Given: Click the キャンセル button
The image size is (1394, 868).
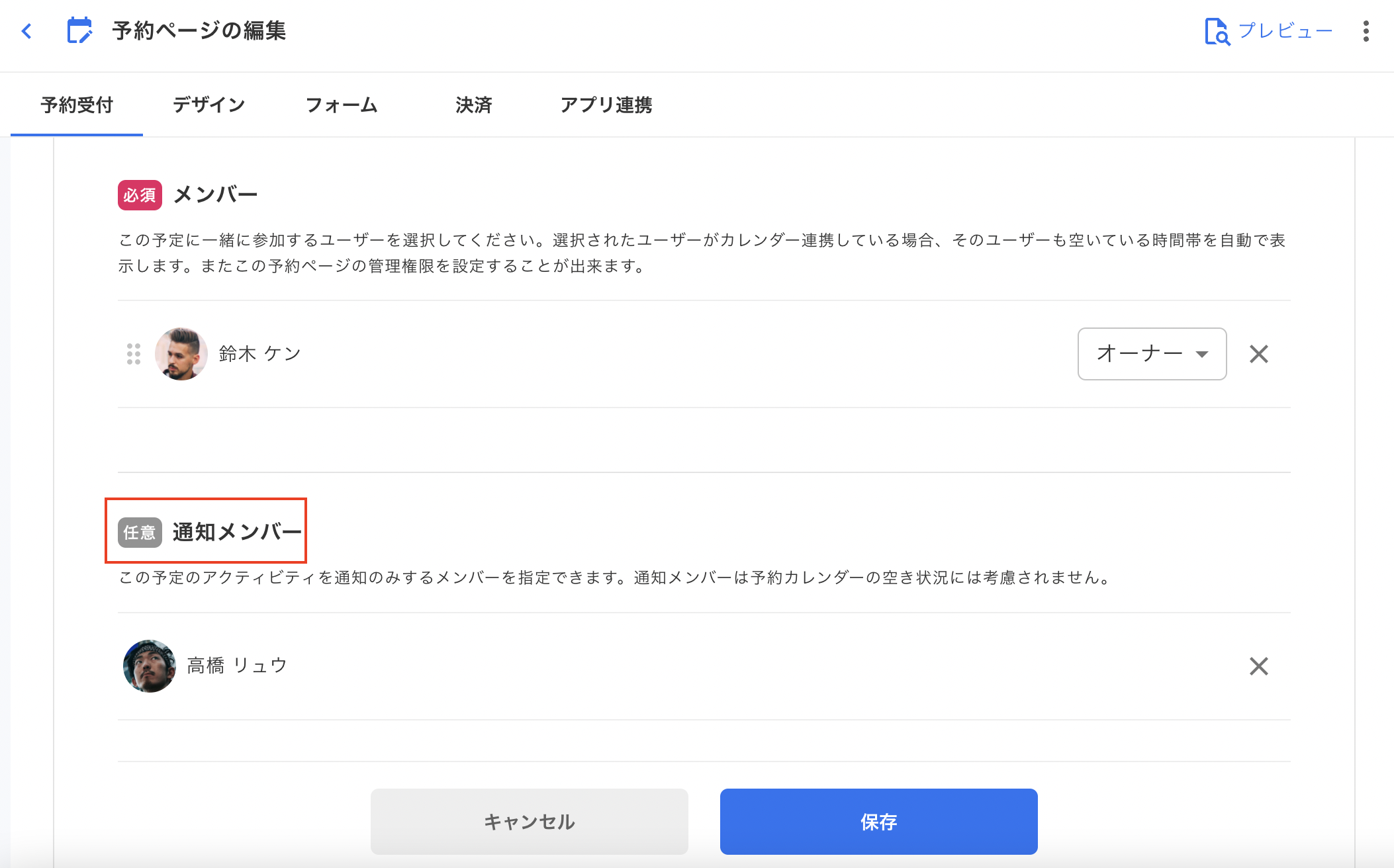Looking at the screenshot, I should (x=529, y=822).
